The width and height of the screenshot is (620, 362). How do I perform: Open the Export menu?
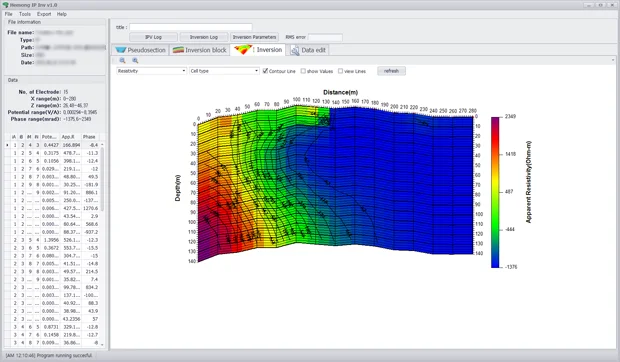(x=44, y=14)
